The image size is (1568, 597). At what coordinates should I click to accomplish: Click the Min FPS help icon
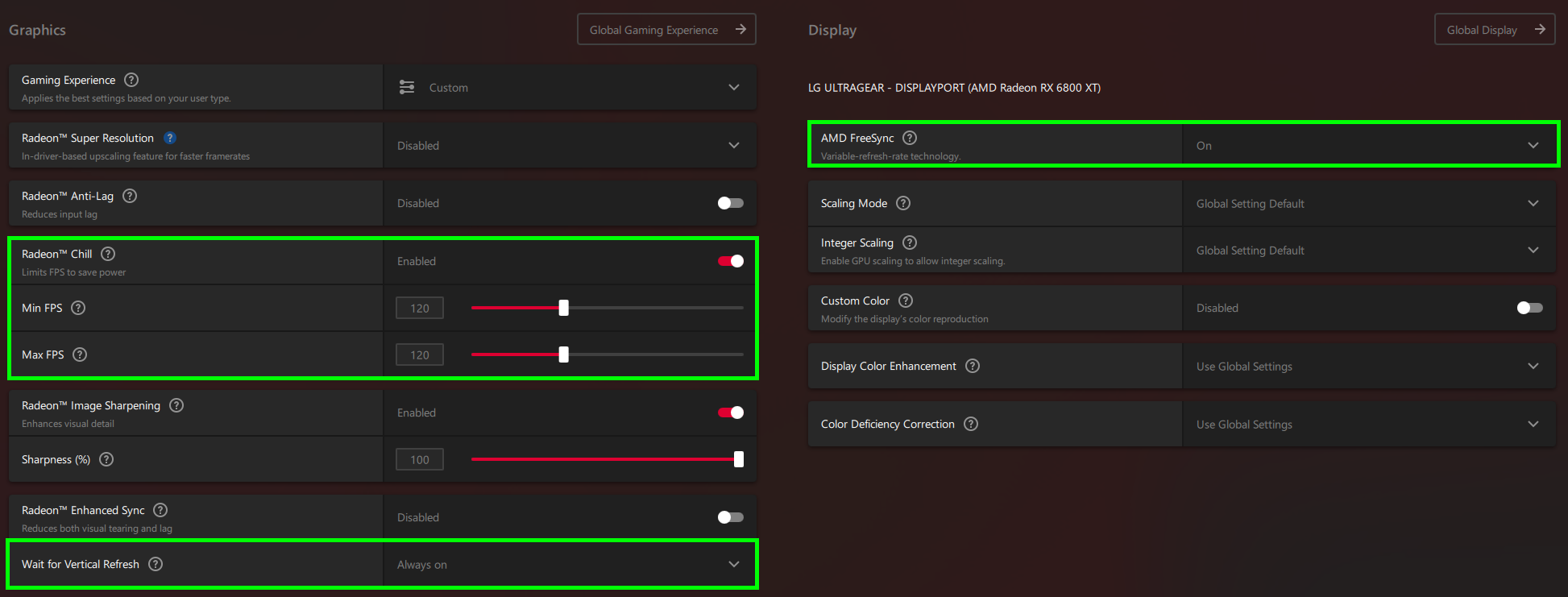click(x=78, y=308)
